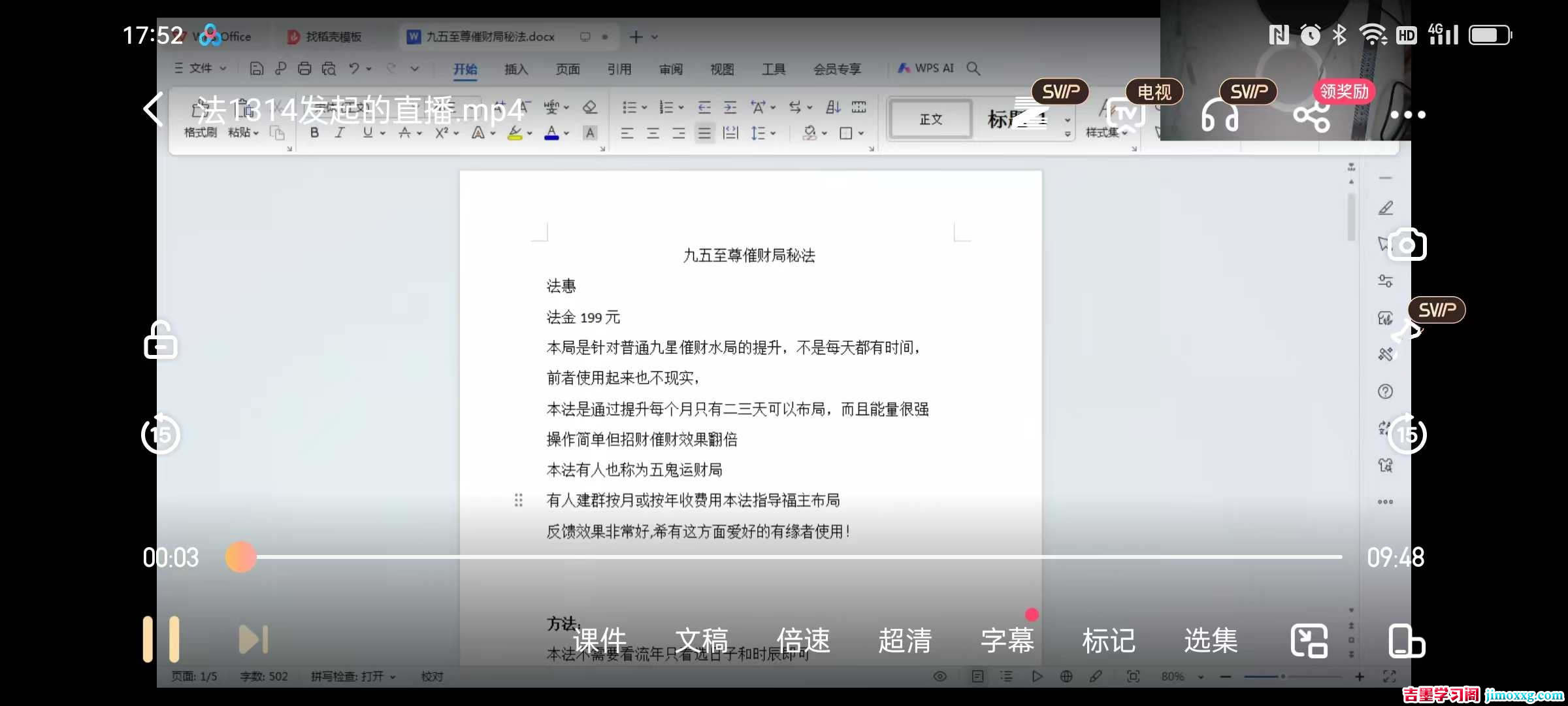Screen dimensions: 1568x706
Task: Open picture-in-picture small window icon
Action: [x=1309, y=641]
